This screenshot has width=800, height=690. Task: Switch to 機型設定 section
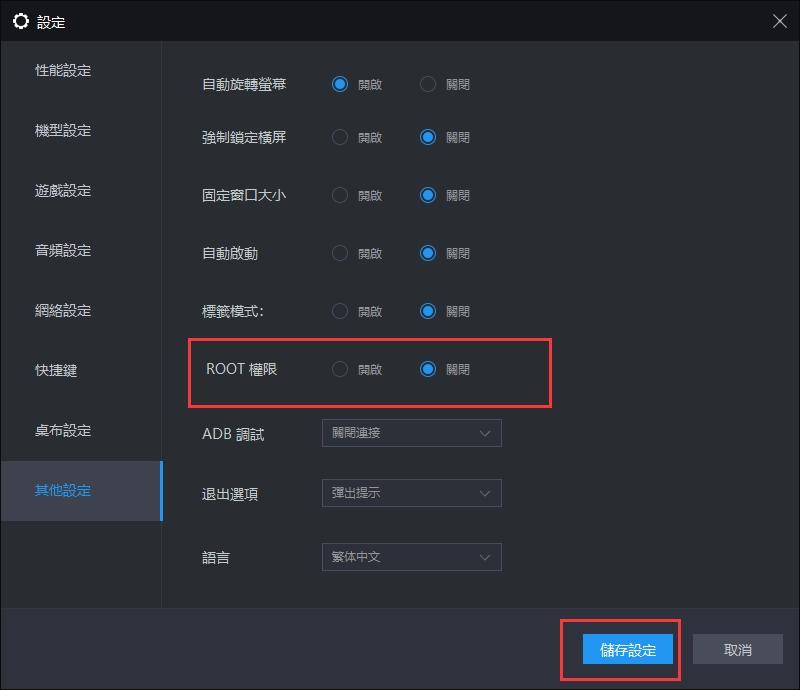click(x=60, y=131)
